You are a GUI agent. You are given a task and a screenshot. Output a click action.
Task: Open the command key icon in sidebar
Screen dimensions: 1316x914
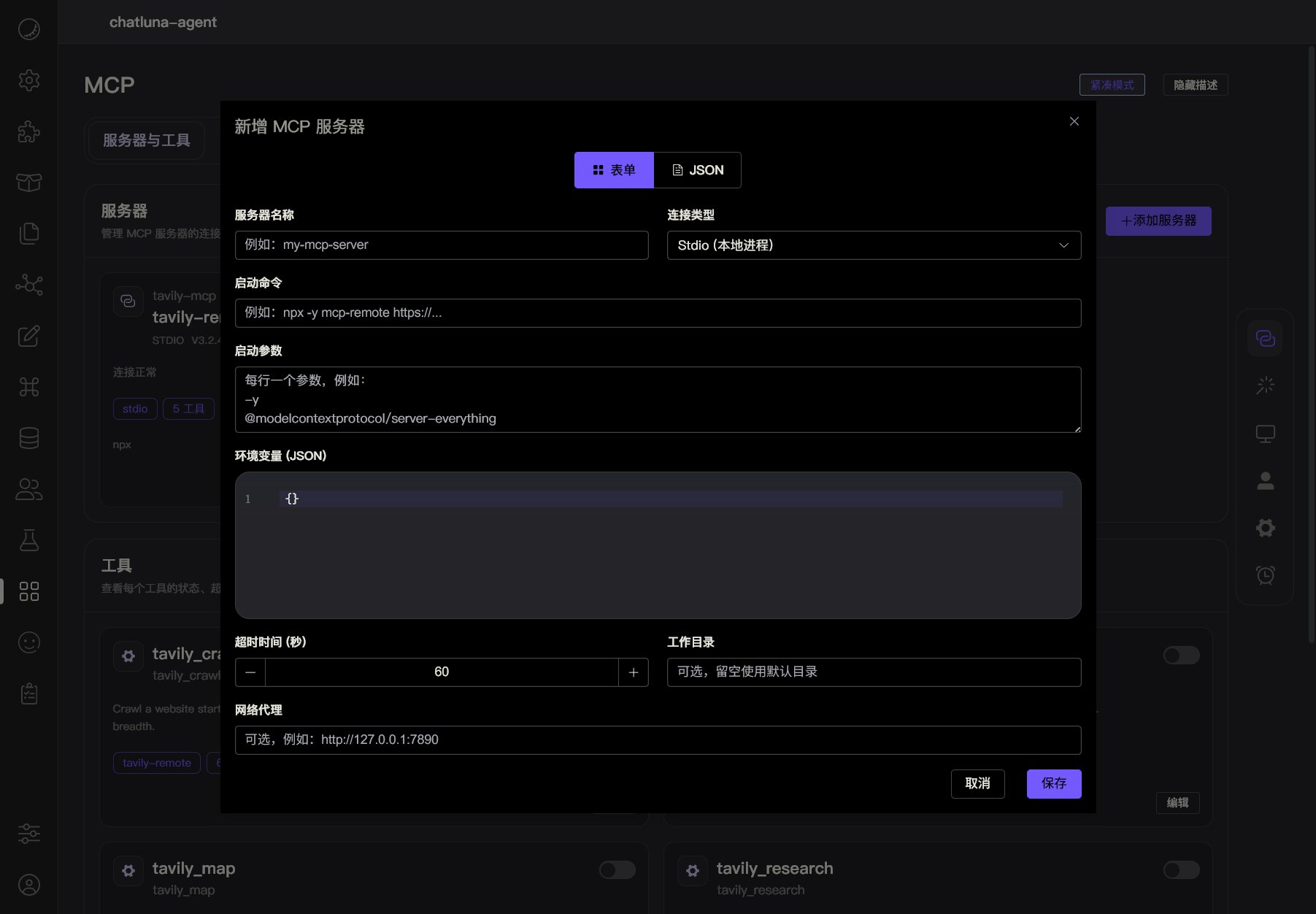[28, 387]
